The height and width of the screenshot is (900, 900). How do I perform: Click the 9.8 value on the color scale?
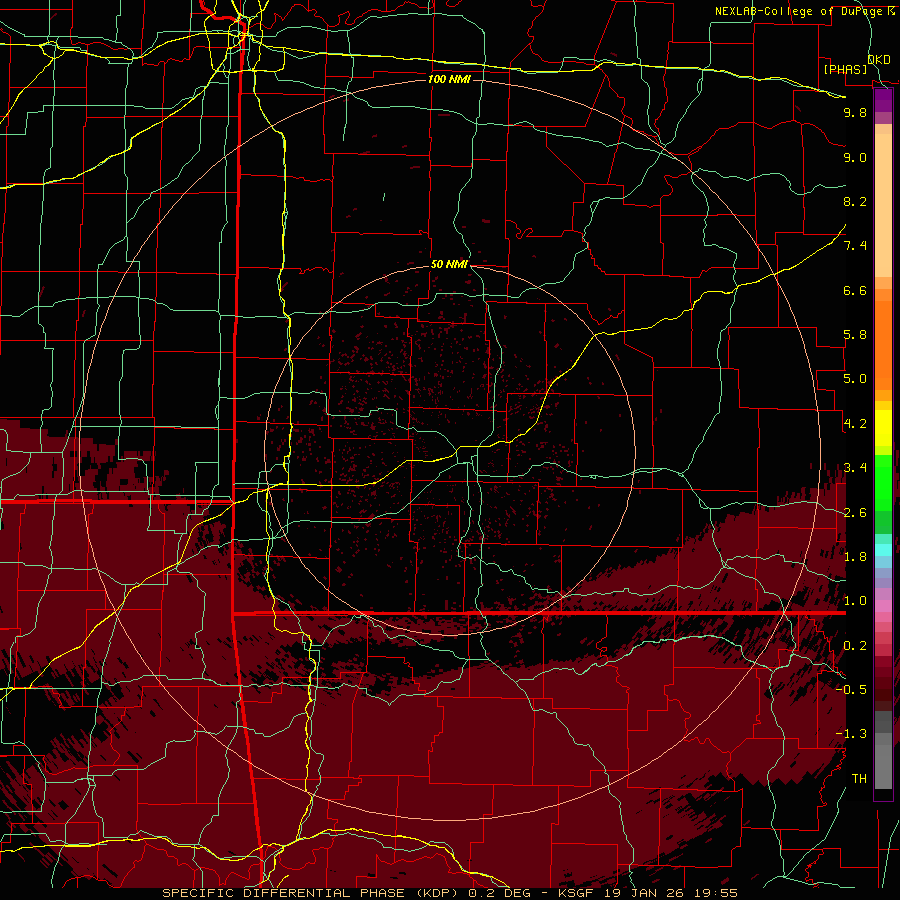[855, 112]
